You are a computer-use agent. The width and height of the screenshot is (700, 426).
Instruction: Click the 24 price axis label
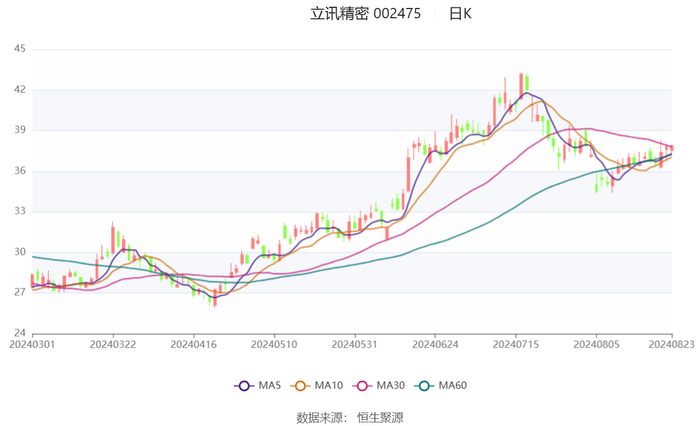coord(20,333)
